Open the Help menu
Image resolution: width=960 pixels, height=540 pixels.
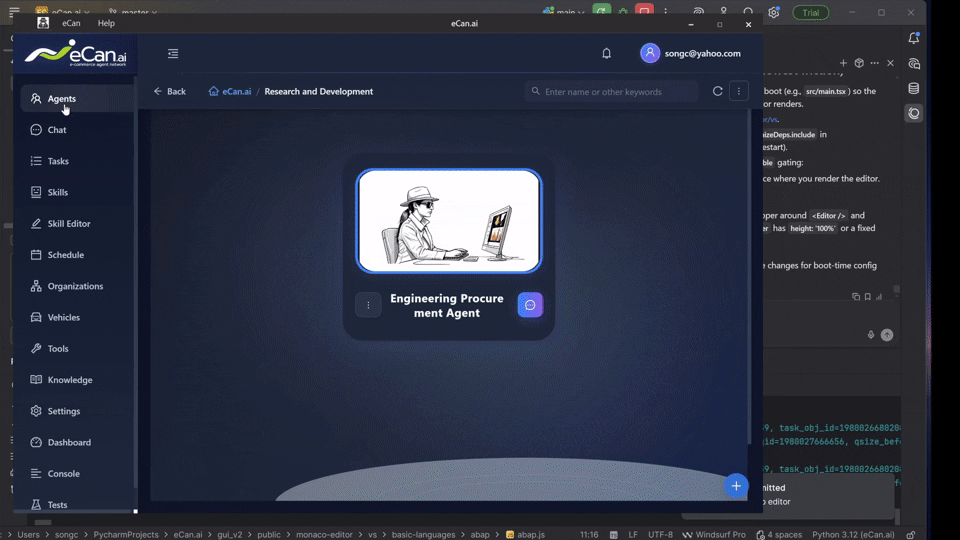pos(106,23)
